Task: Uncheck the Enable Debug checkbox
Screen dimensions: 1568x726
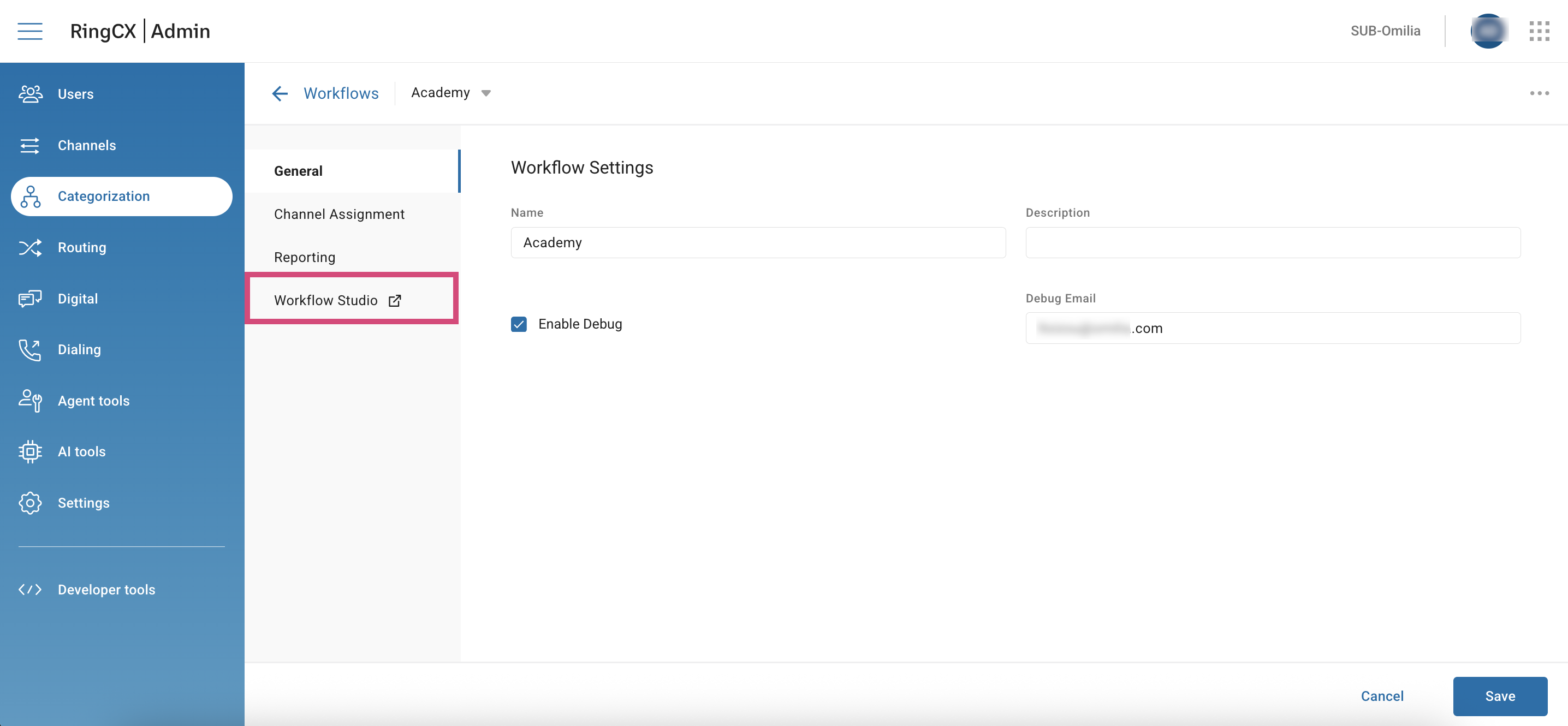Action: point(519,324)
